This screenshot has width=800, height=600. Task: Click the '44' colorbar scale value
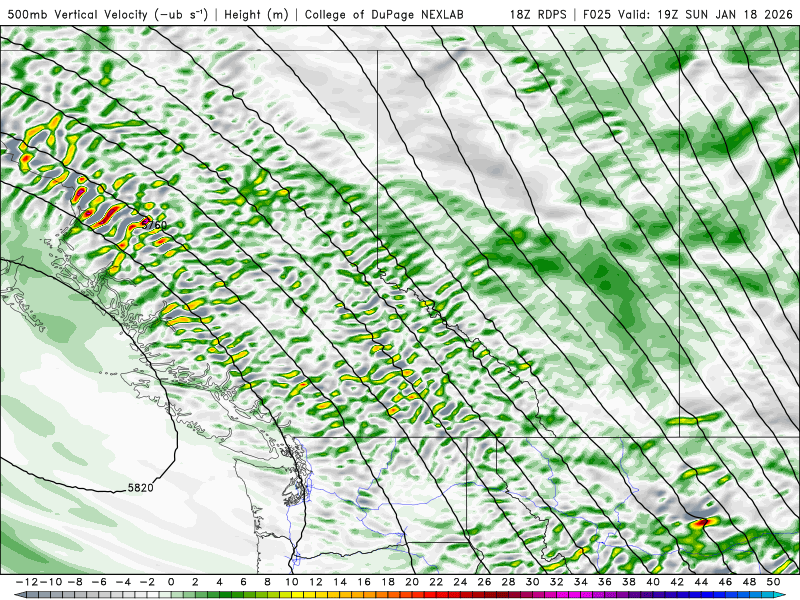pyautogui.click(x=701, y=582)
